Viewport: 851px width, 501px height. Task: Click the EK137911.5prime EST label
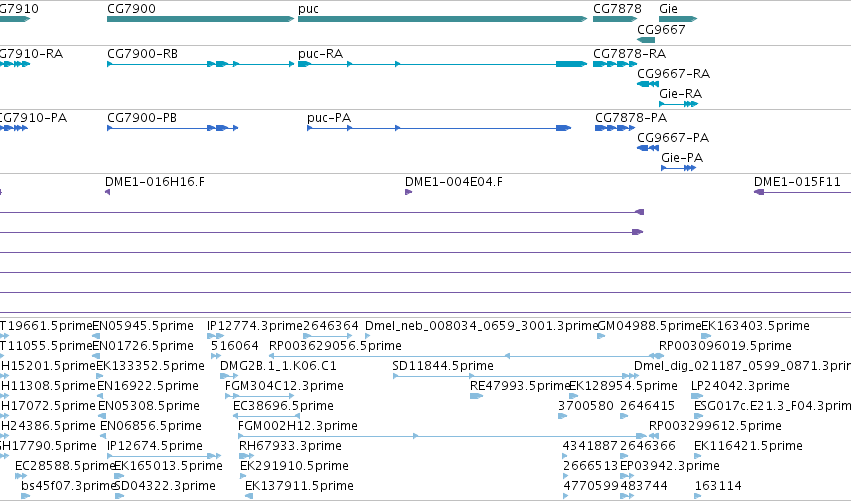point(300,486)
